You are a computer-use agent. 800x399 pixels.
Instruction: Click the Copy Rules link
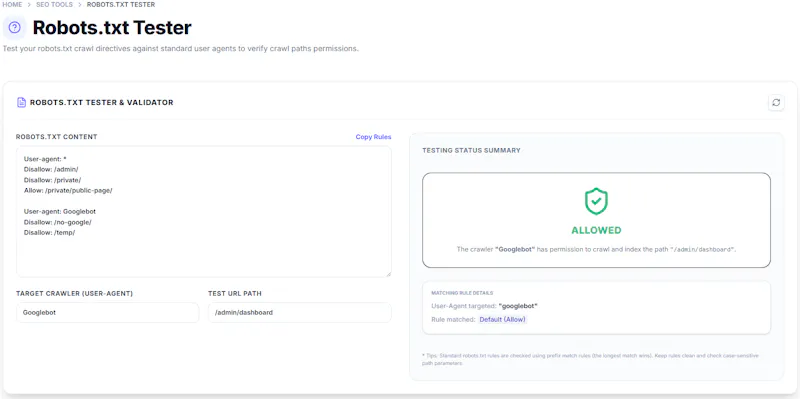coord(373,137)
